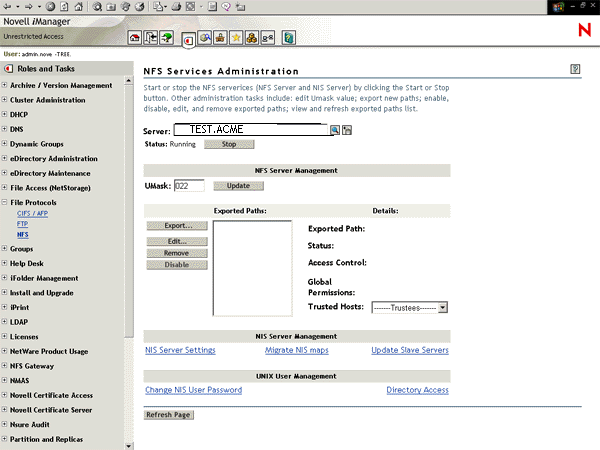Click the Remove button

point(177,253)
